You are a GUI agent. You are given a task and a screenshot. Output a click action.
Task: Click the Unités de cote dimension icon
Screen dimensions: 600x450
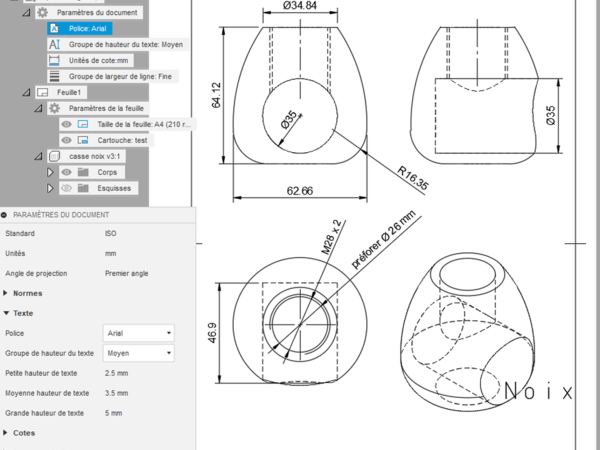pos(54,61)
